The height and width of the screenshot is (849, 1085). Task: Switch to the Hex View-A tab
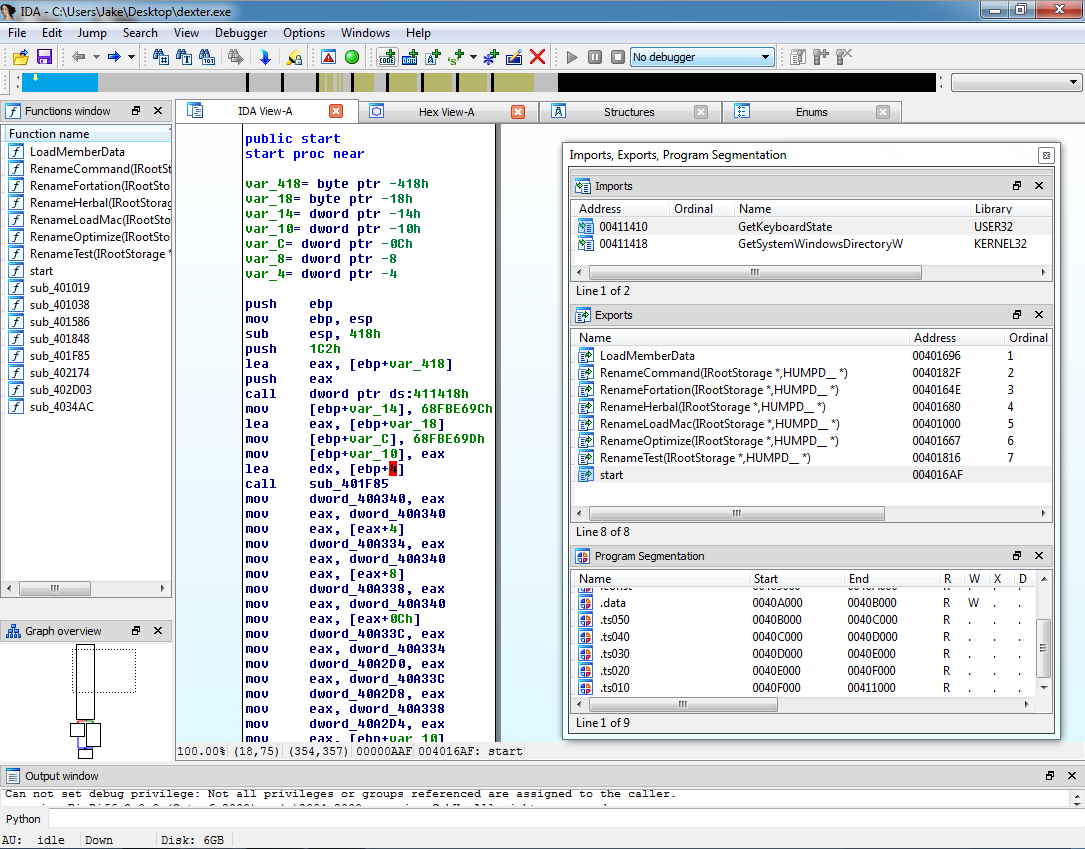pos(445,112)
